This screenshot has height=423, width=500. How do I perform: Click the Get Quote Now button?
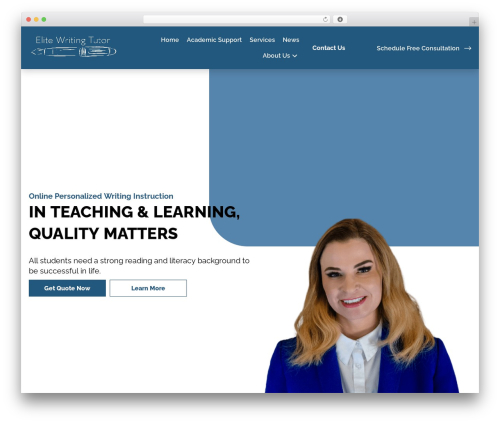point(67,288)
